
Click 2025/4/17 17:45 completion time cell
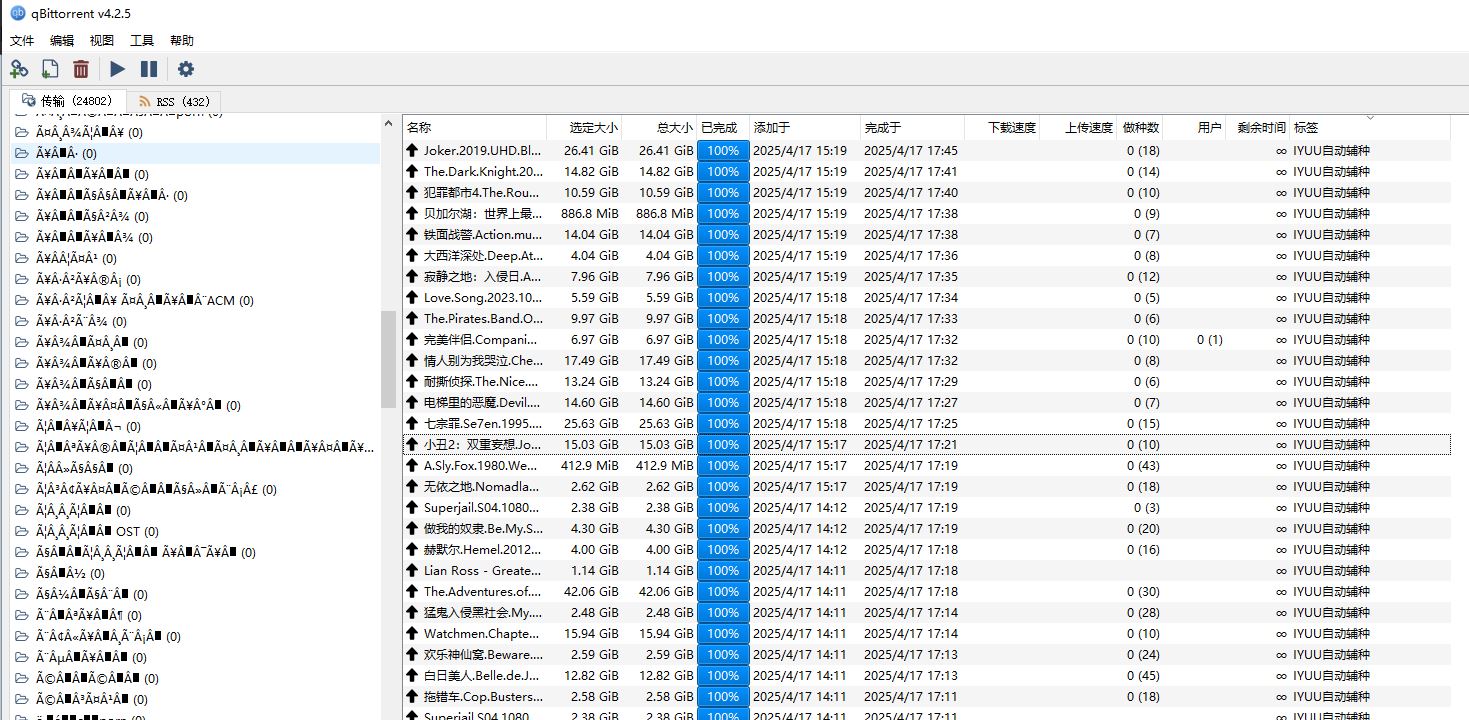coord(911,150)
